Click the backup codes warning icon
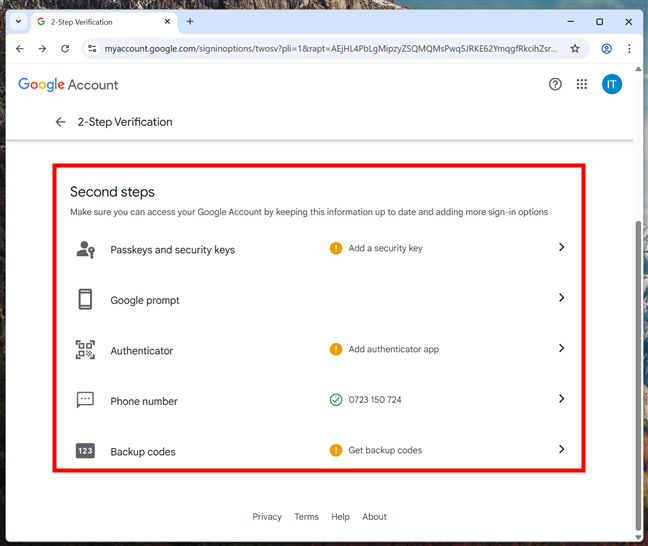648x546 pixels. tap(336, 450)
